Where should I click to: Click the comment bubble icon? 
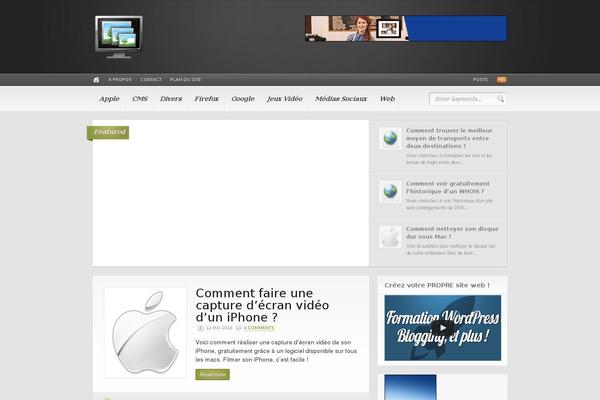(239, 328)
